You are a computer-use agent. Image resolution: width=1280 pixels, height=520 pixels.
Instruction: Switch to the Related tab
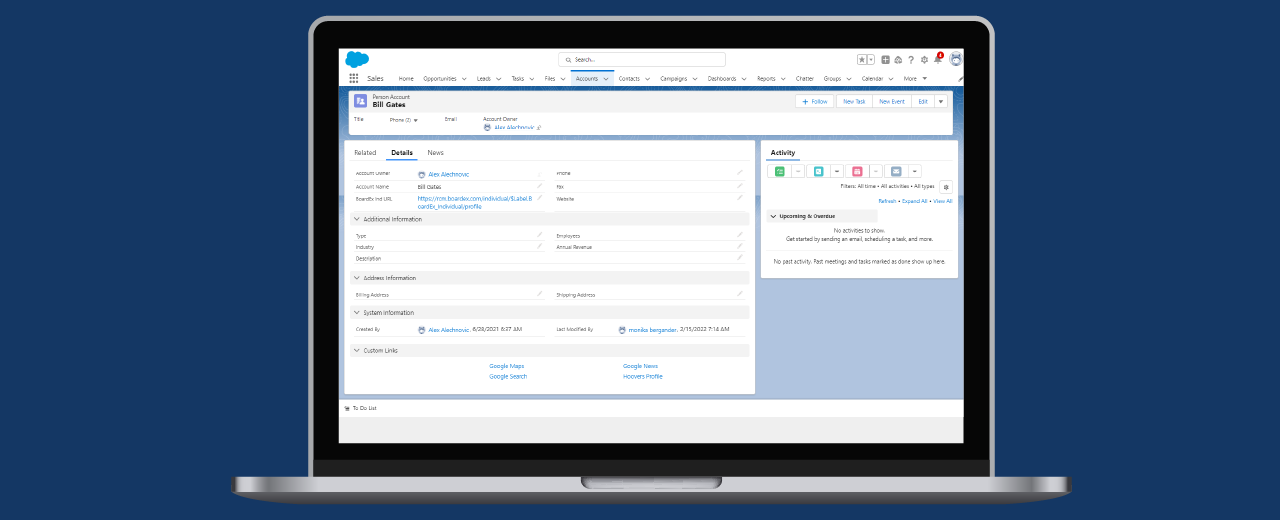365,153
